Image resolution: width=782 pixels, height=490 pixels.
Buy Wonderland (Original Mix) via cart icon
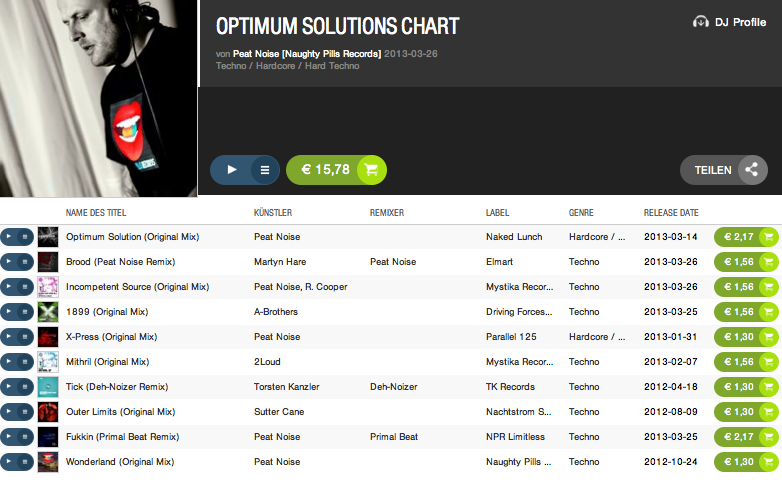tap(768, 462)
